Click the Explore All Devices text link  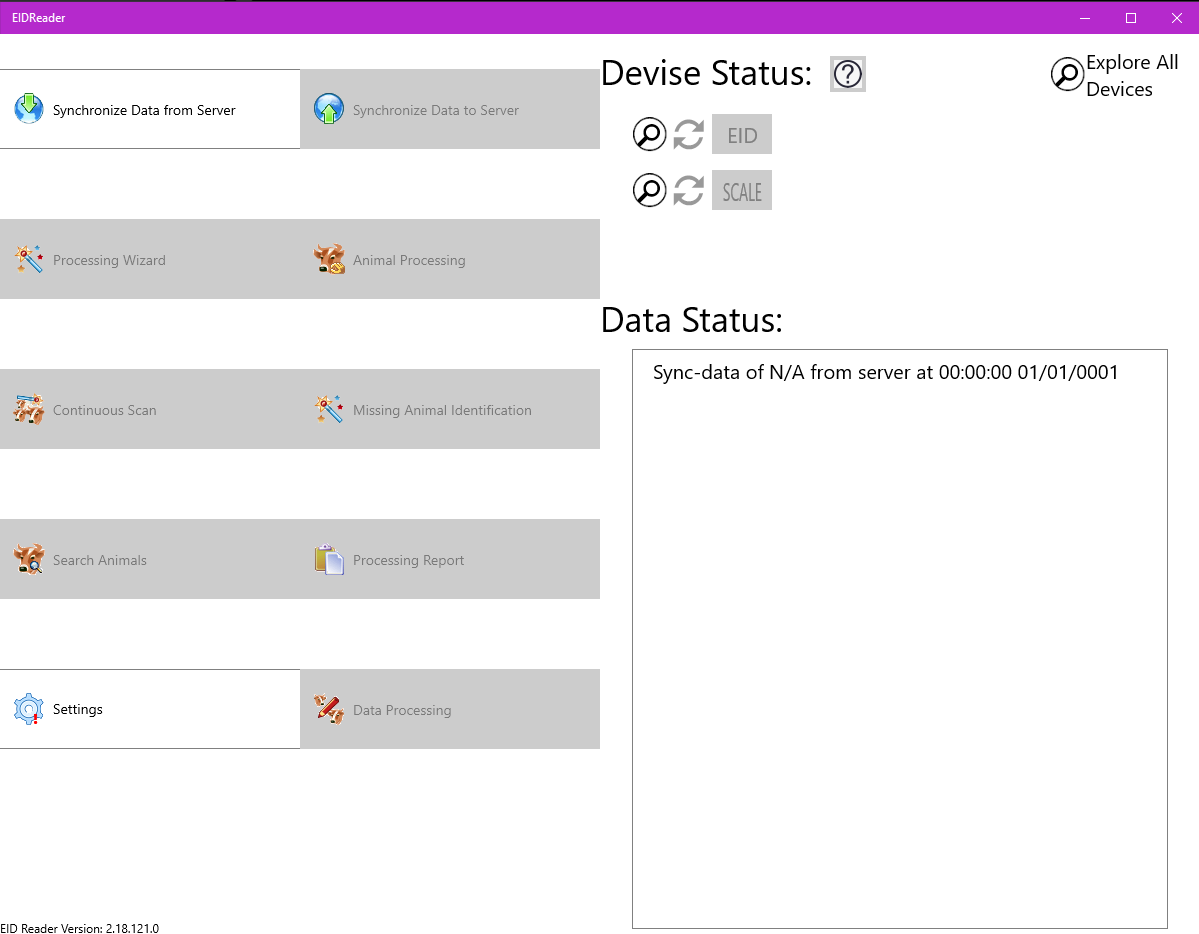point(1132,76)
